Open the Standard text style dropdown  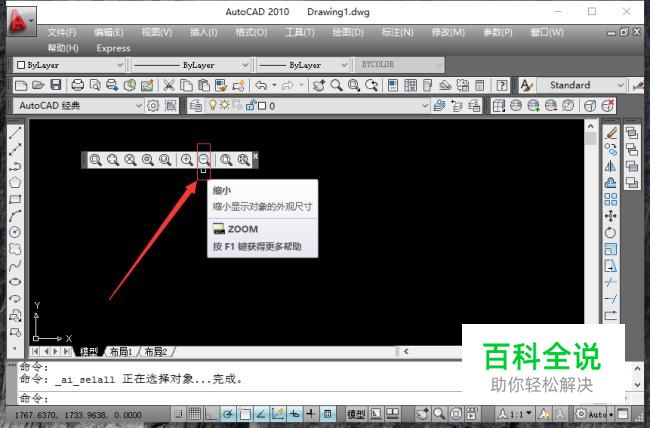click(621, 85)
